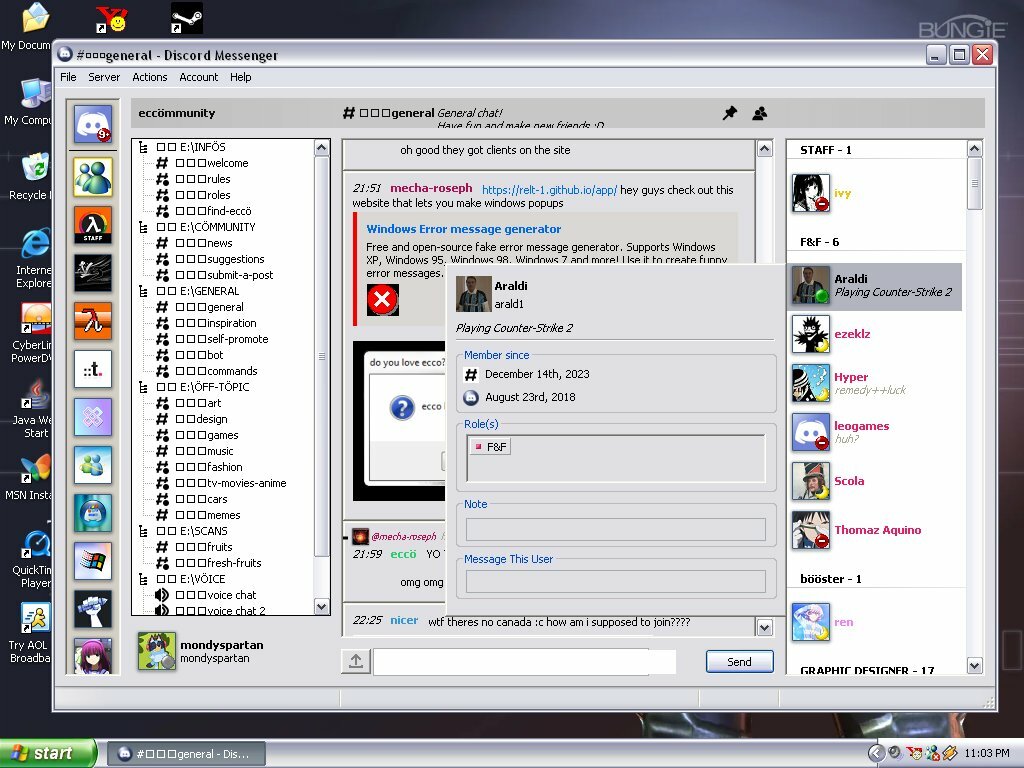Show pinned messages with the pin icon

click(x=730, y=113)
